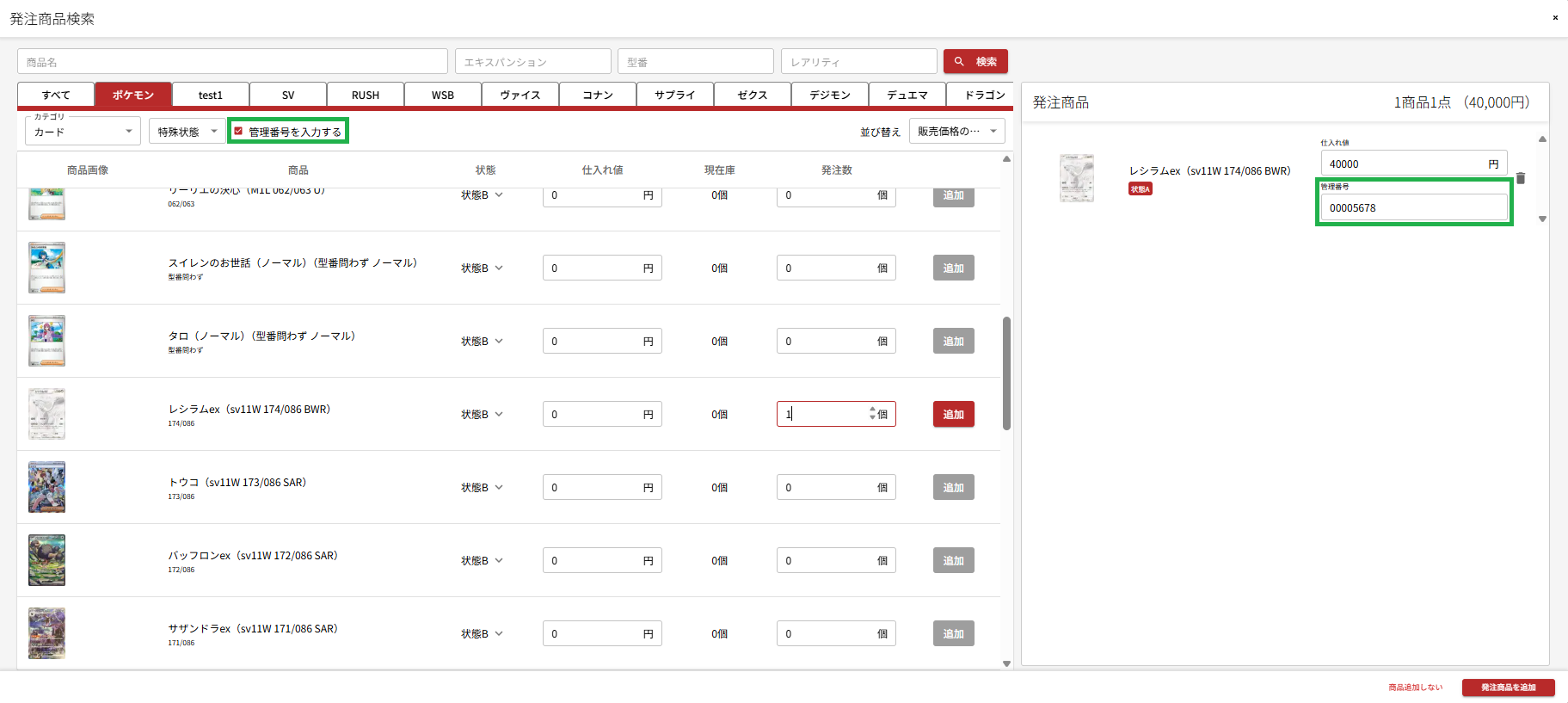The image size is (1568, 703).
Task: Click order panel scroll up arrow
Action: [1542, 139]
